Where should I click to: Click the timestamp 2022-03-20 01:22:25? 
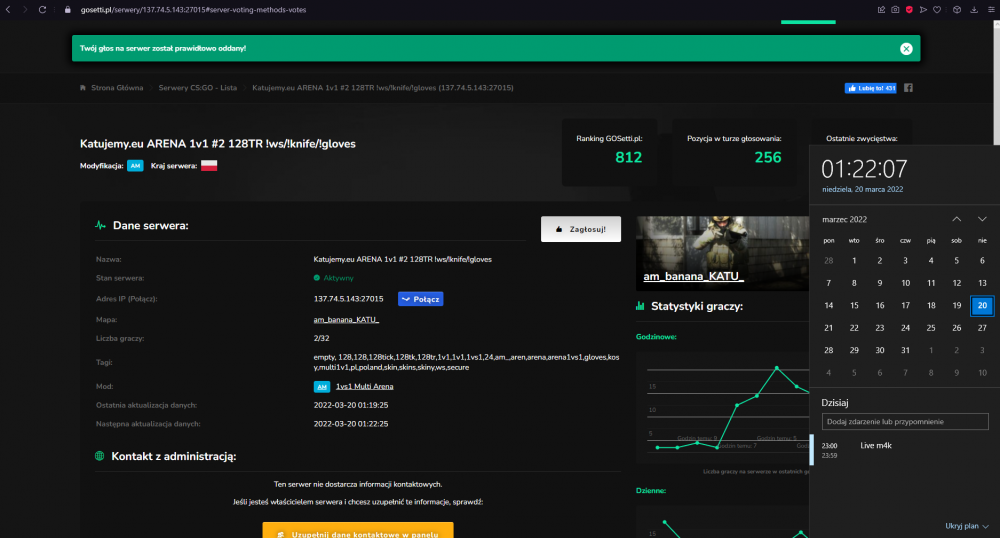coord(351,424)
